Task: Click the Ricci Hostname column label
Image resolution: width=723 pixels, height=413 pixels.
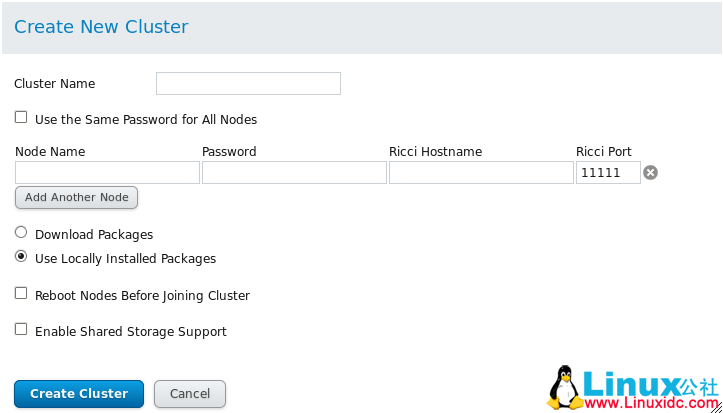Action: (435, 152)
